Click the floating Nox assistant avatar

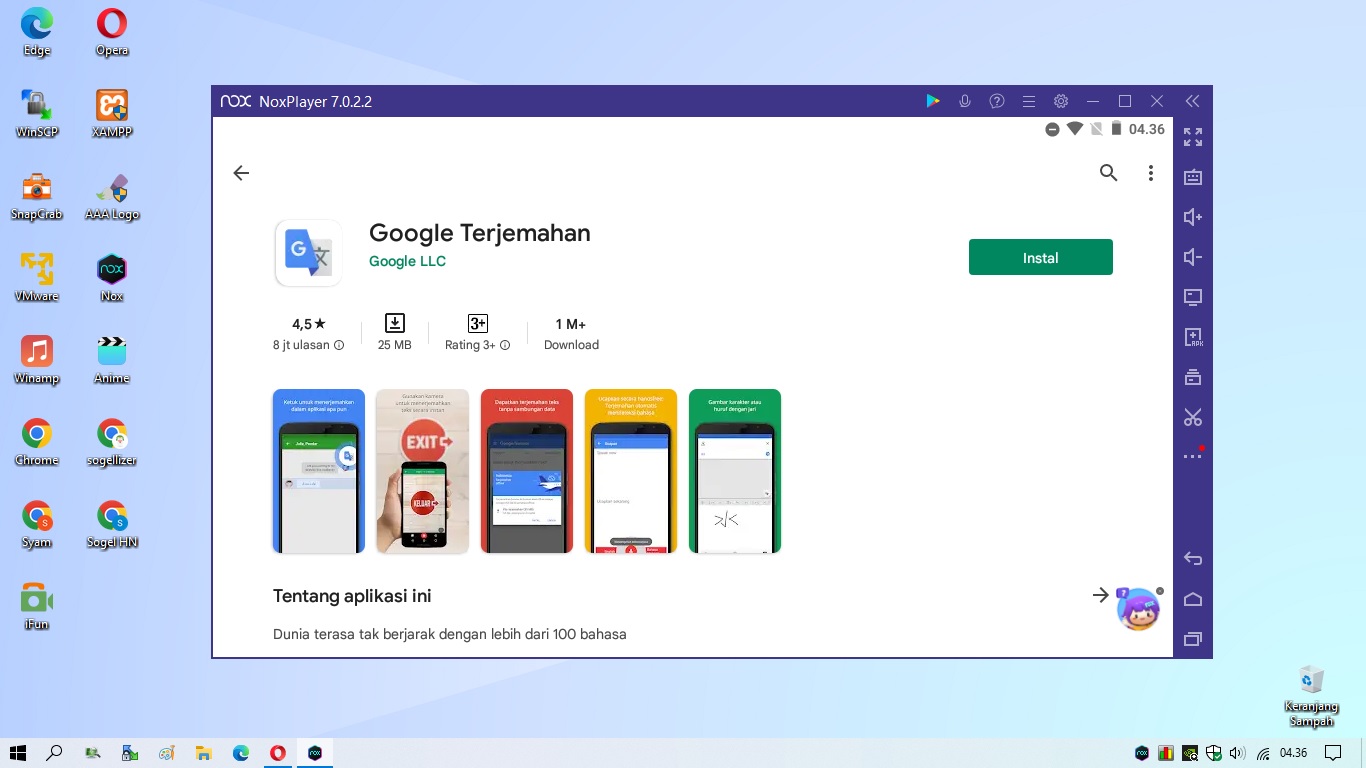tap(1139, 609)
